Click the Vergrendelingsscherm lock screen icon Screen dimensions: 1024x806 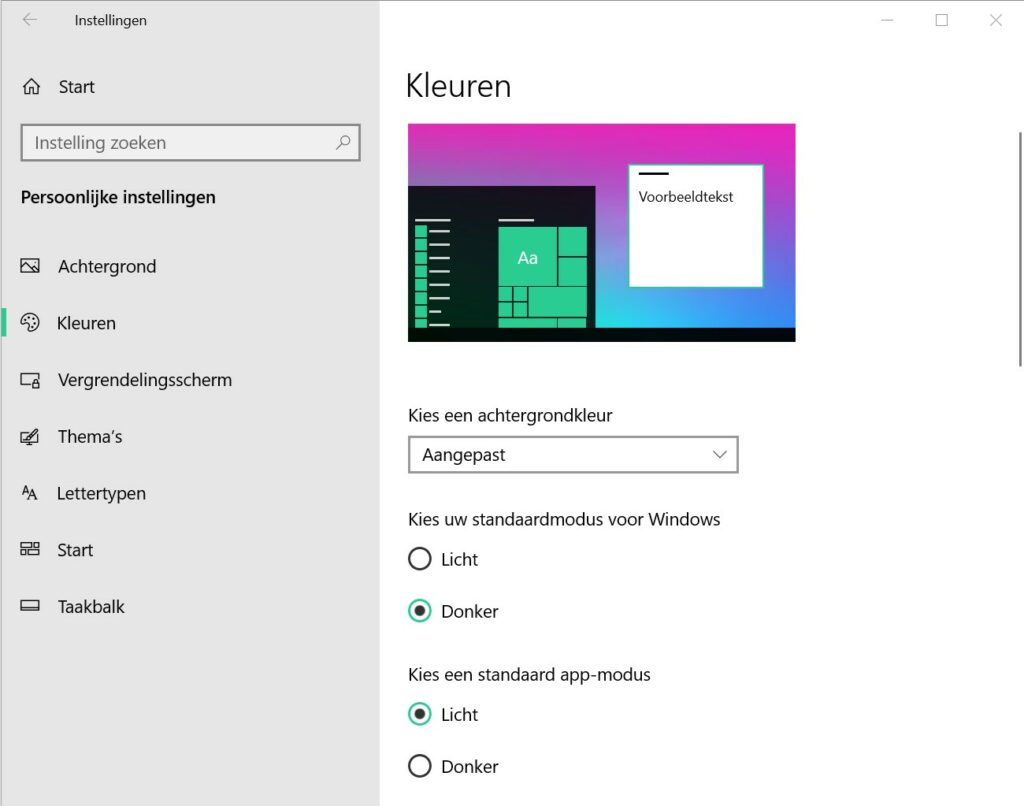tap(30, 379)
